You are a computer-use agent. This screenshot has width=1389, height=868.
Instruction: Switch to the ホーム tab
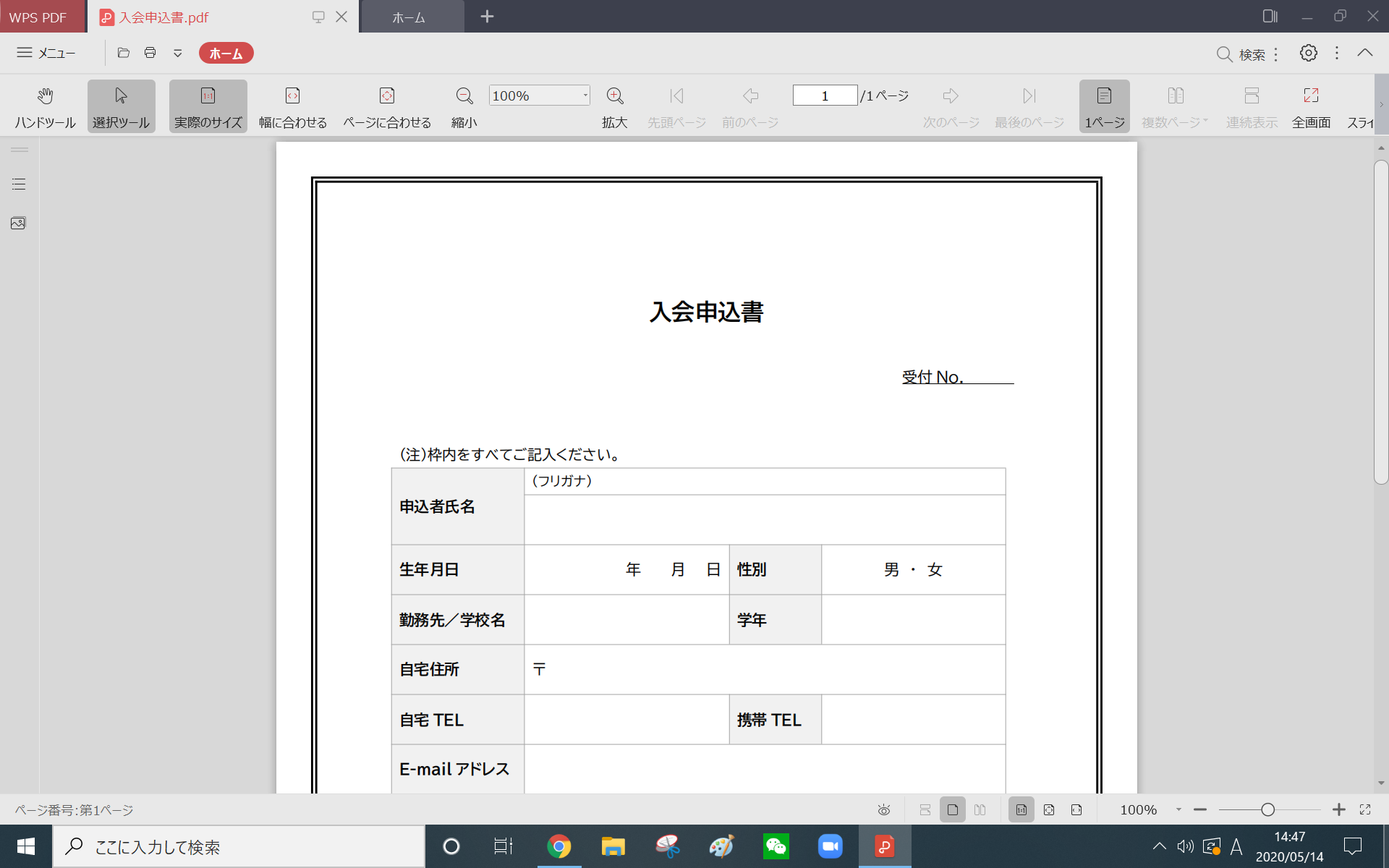click(409, 17)
